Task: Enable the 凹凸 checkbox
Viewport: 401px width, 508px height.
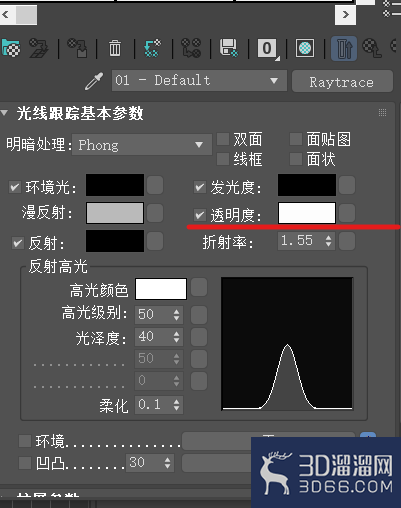Action: pos(25,463)
